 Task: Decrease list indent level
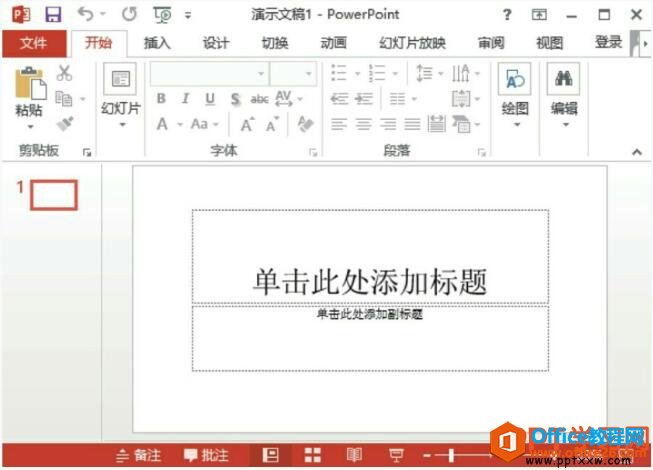339,99
